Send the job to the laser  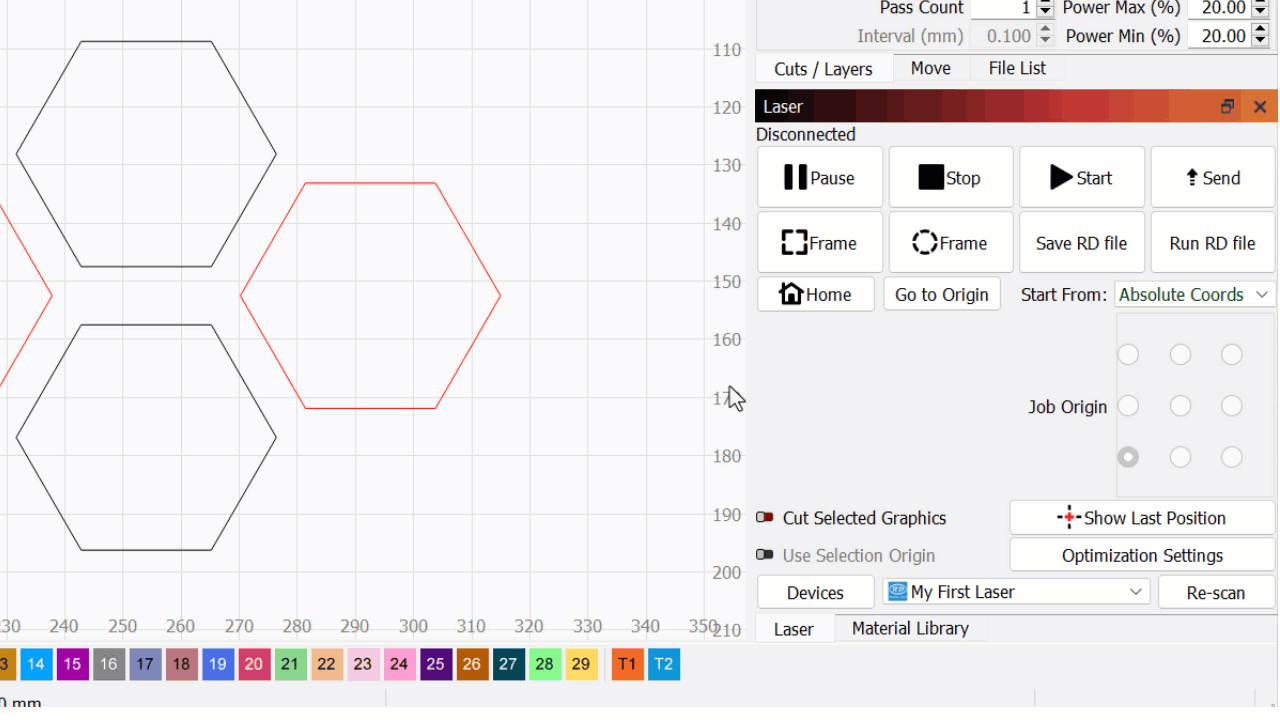1213,178
